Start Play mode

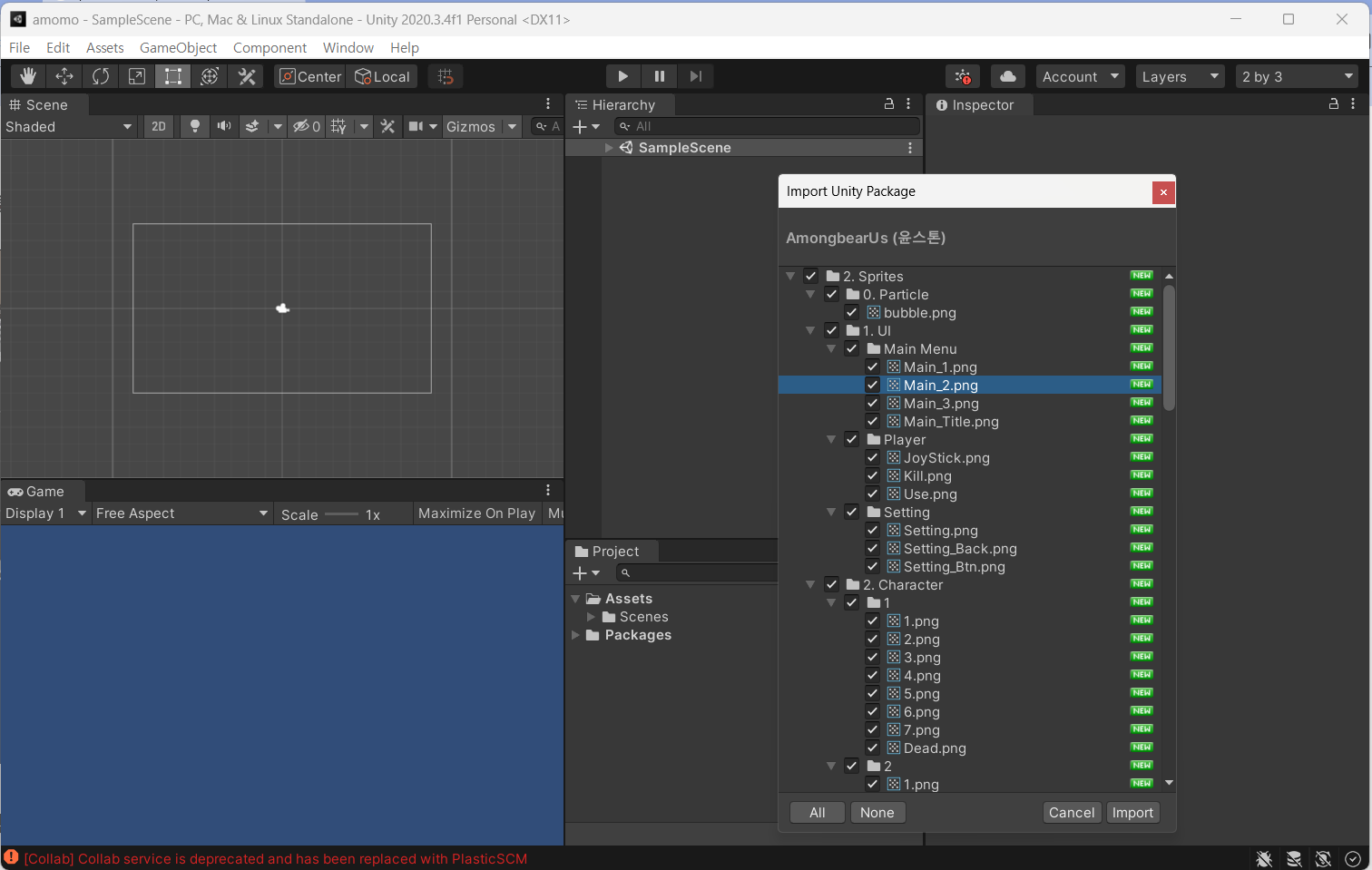(622, 76)
